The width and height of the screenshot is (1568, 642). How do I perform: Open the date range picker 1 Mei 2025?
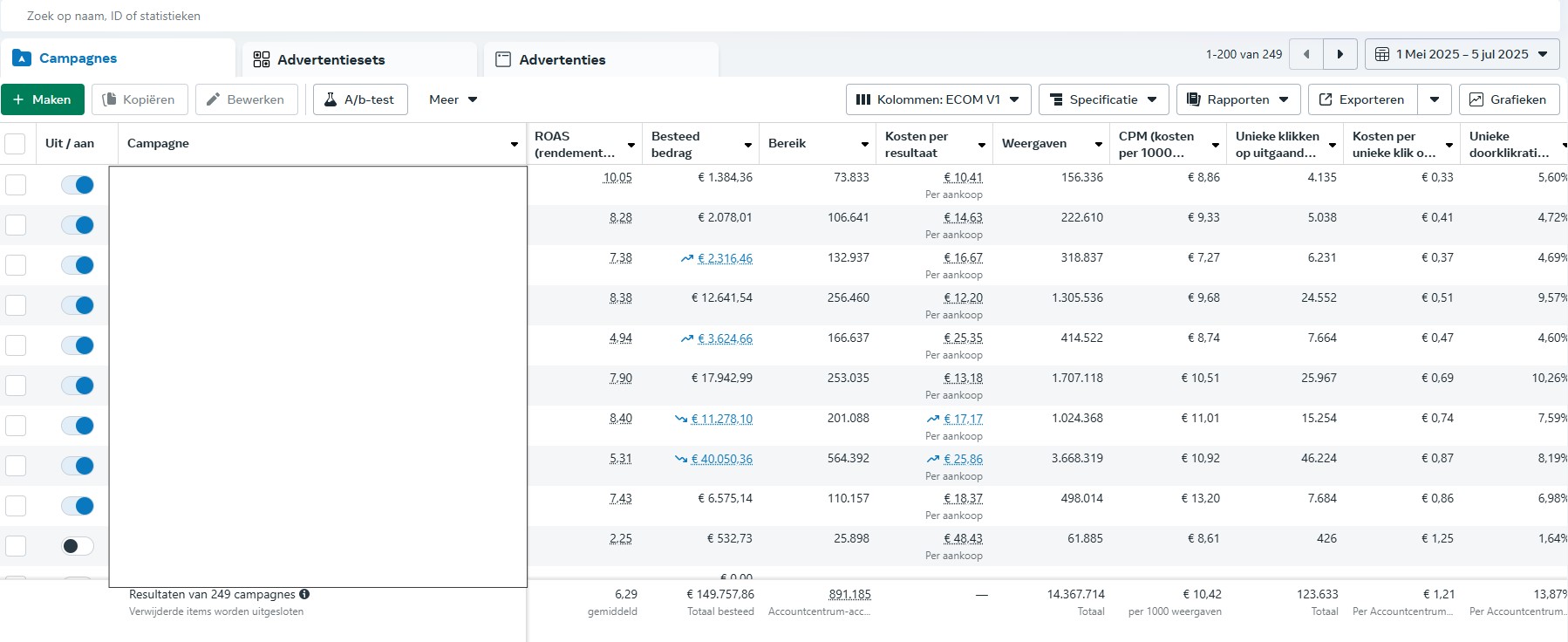(1462, 54)
